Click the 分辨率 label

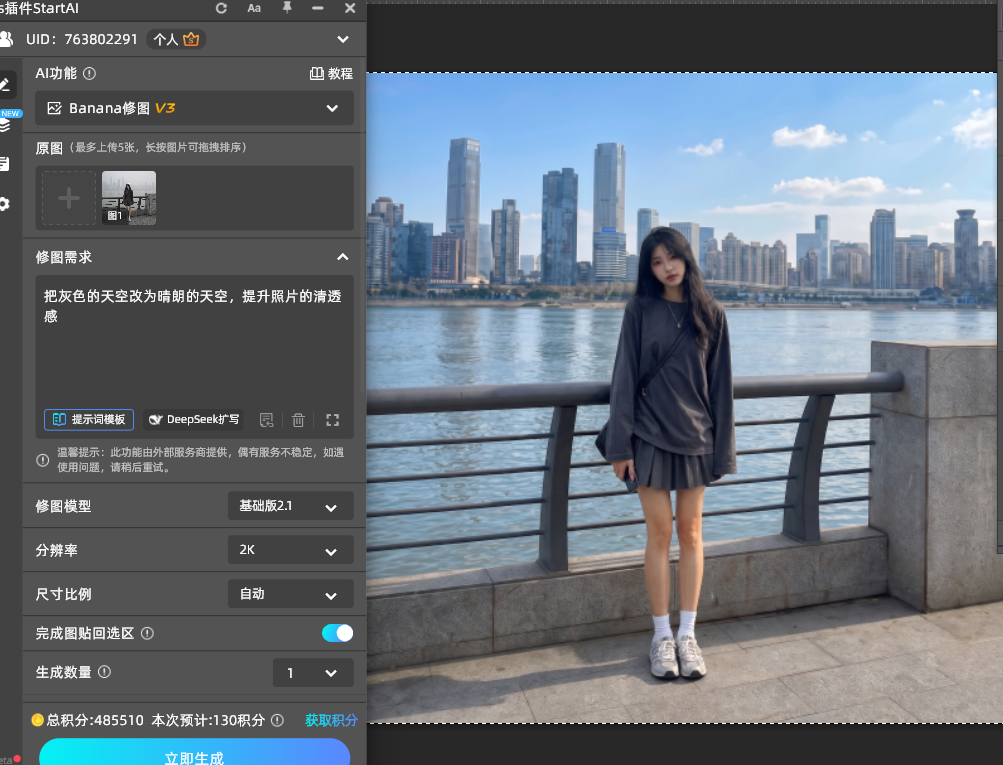coord(56,550)
